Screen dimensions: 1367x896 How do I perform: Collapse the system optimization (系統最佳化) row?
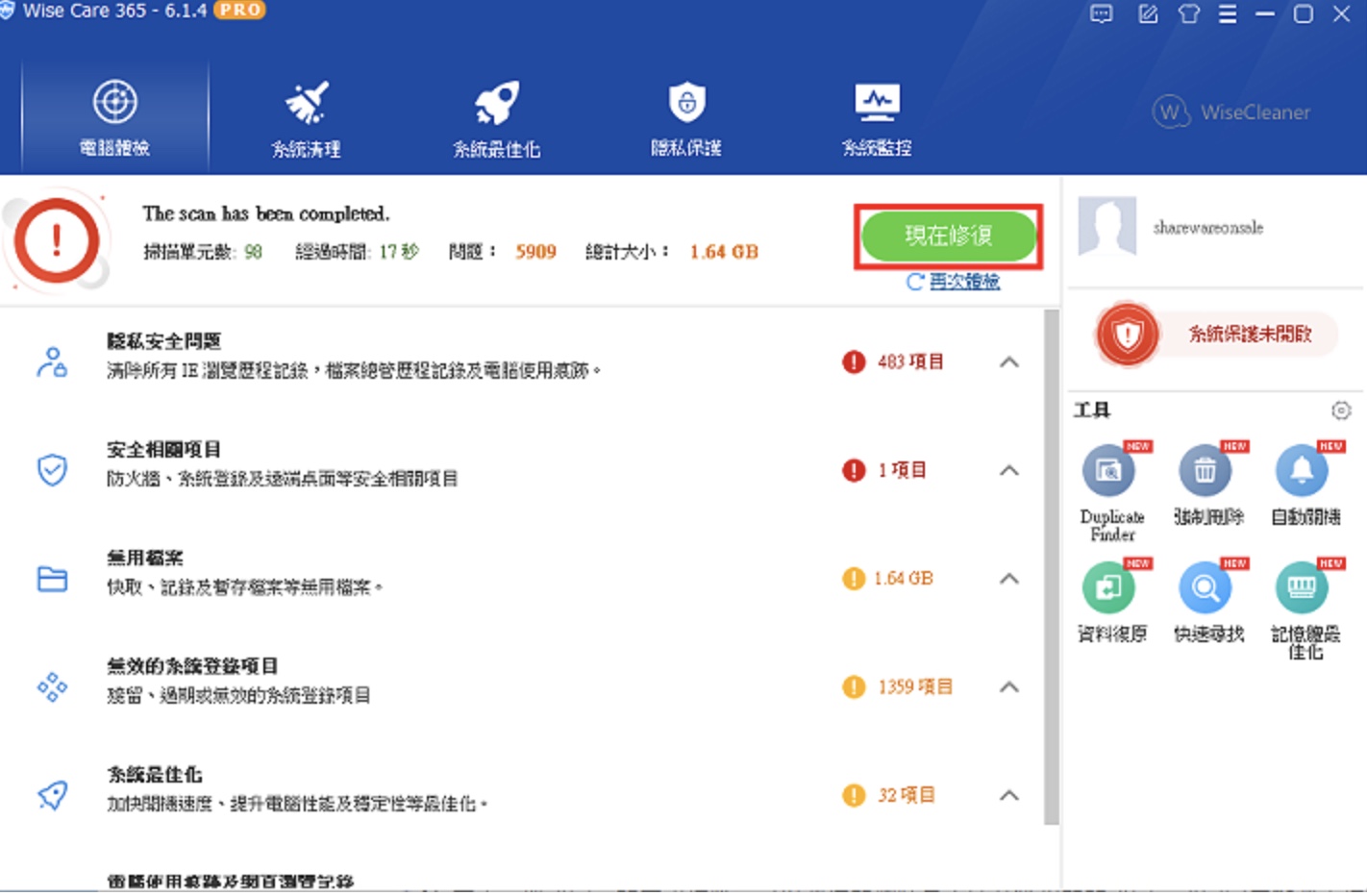coord(1008,795)
